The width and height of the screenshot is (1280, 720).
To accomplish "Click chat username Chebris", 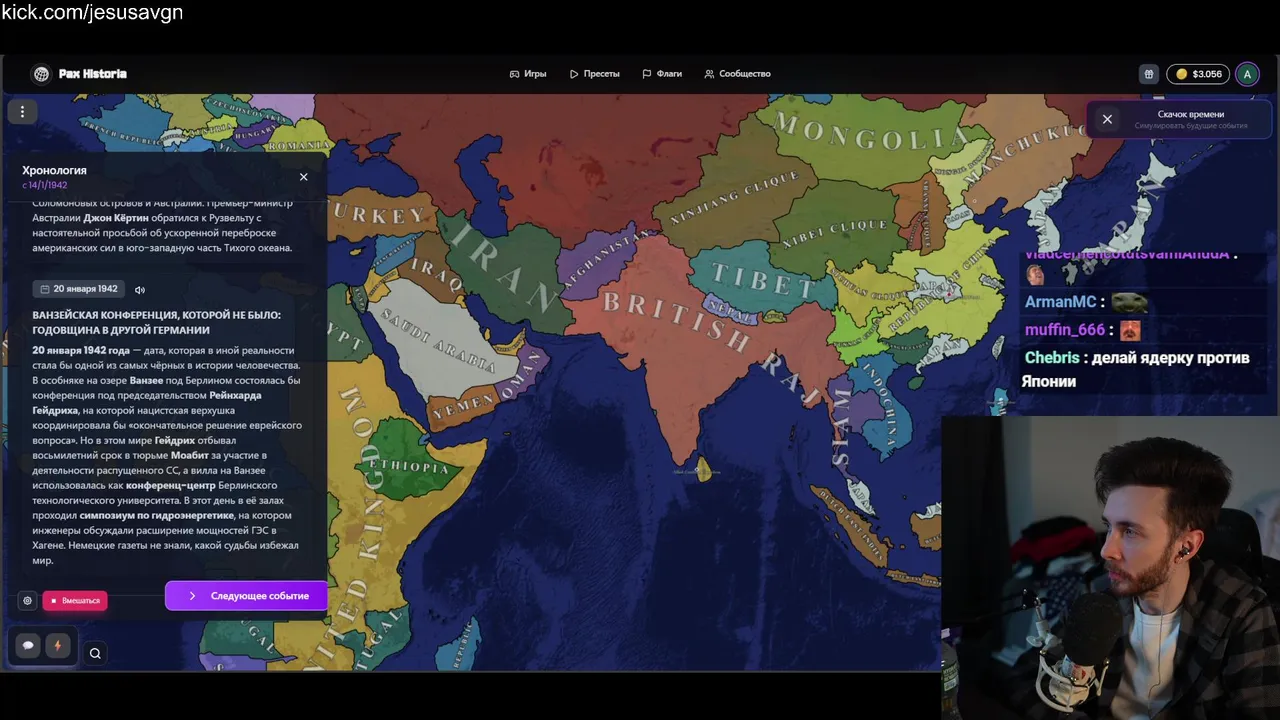I will 1052,357.
